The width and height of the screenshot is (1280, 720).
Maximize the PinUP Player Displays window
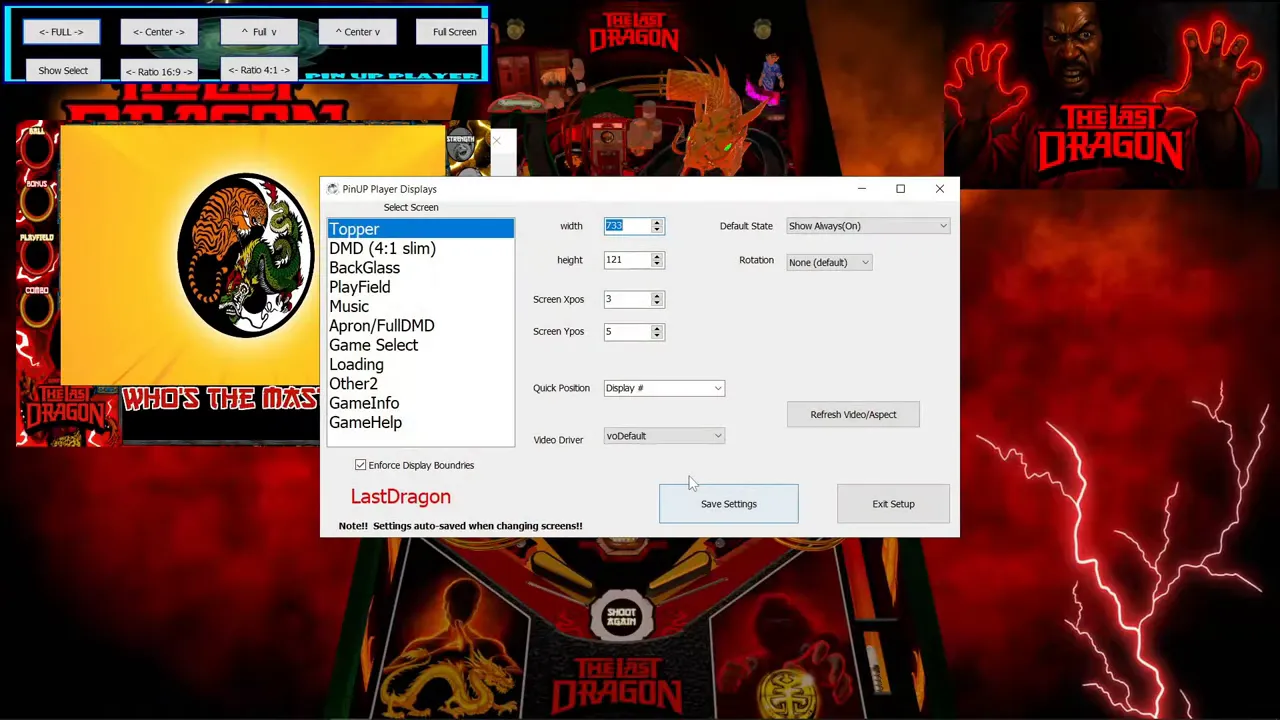tap(900, 189)
